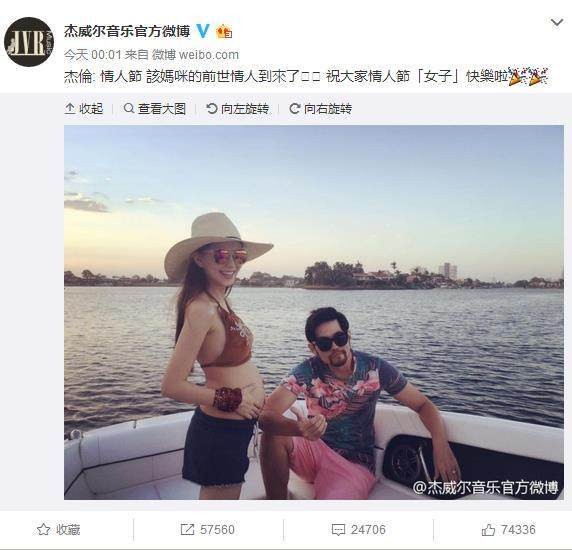Open 查看大图 to view the large image
This screenshot has height=550, width=572.
[x=155, y=109]
